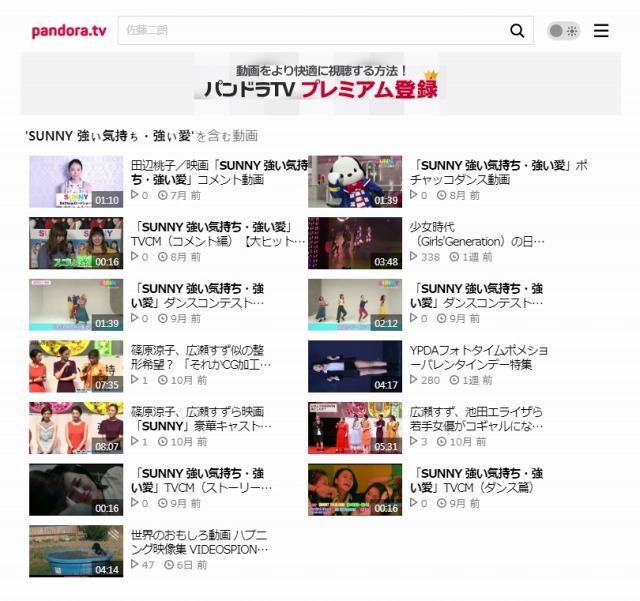Image resolution: width=640 pixels, height=601 pixels.
Task: Open the hamburger menu
Action: coord(601,31)
